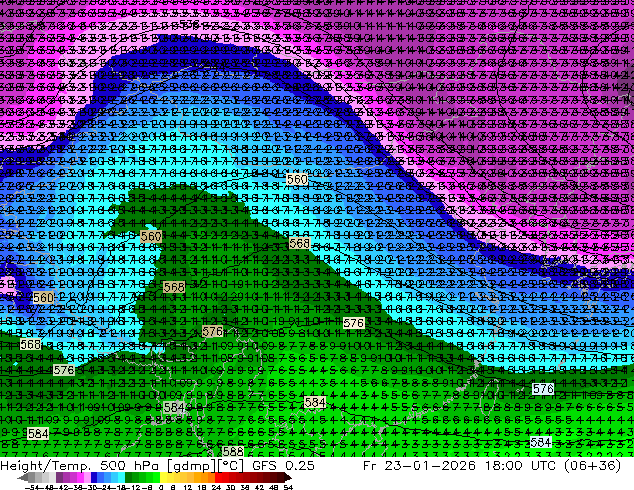Click the '-12' legend scale label

tap(133, 488)
